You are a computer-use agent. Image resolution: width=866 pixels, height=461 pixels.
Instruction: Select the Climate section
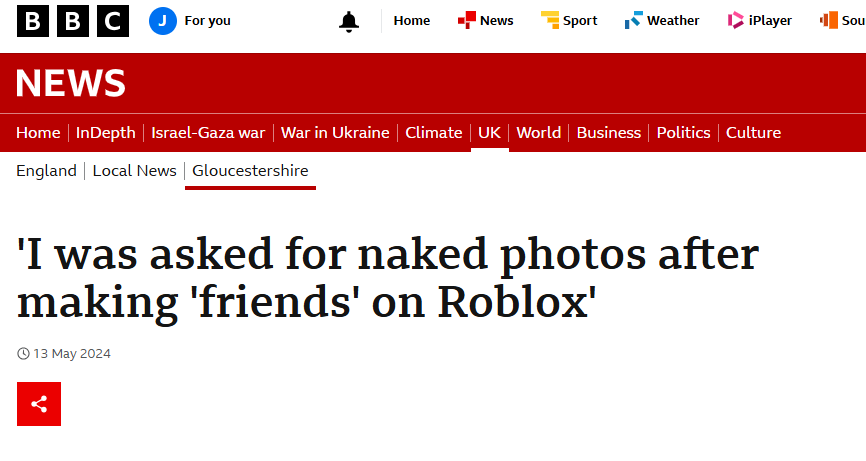(x=434, y=133)
